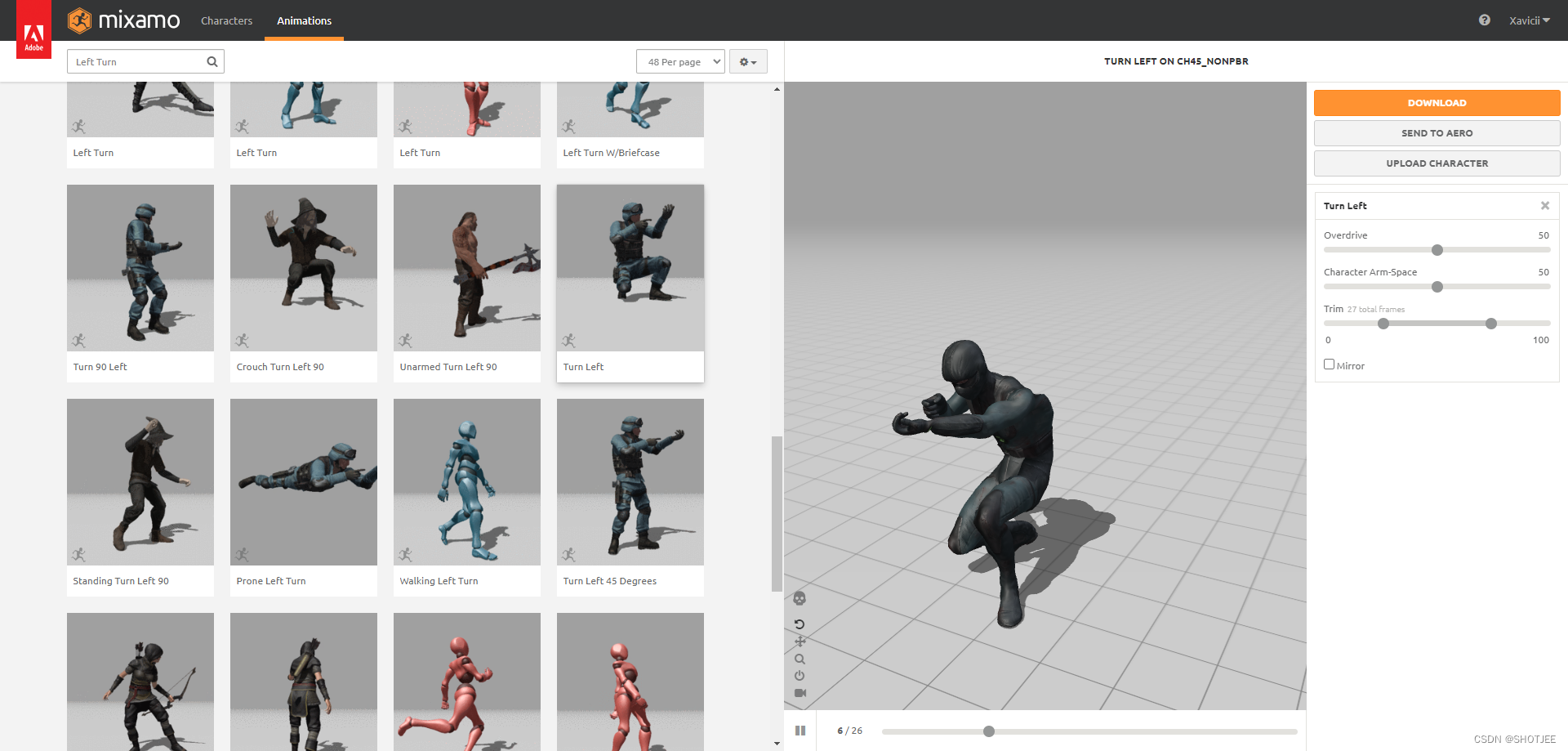Click animation icon on Turn Left 45 Degrees card
This screenshot has width=1568, height=751.
pos(569,555)
